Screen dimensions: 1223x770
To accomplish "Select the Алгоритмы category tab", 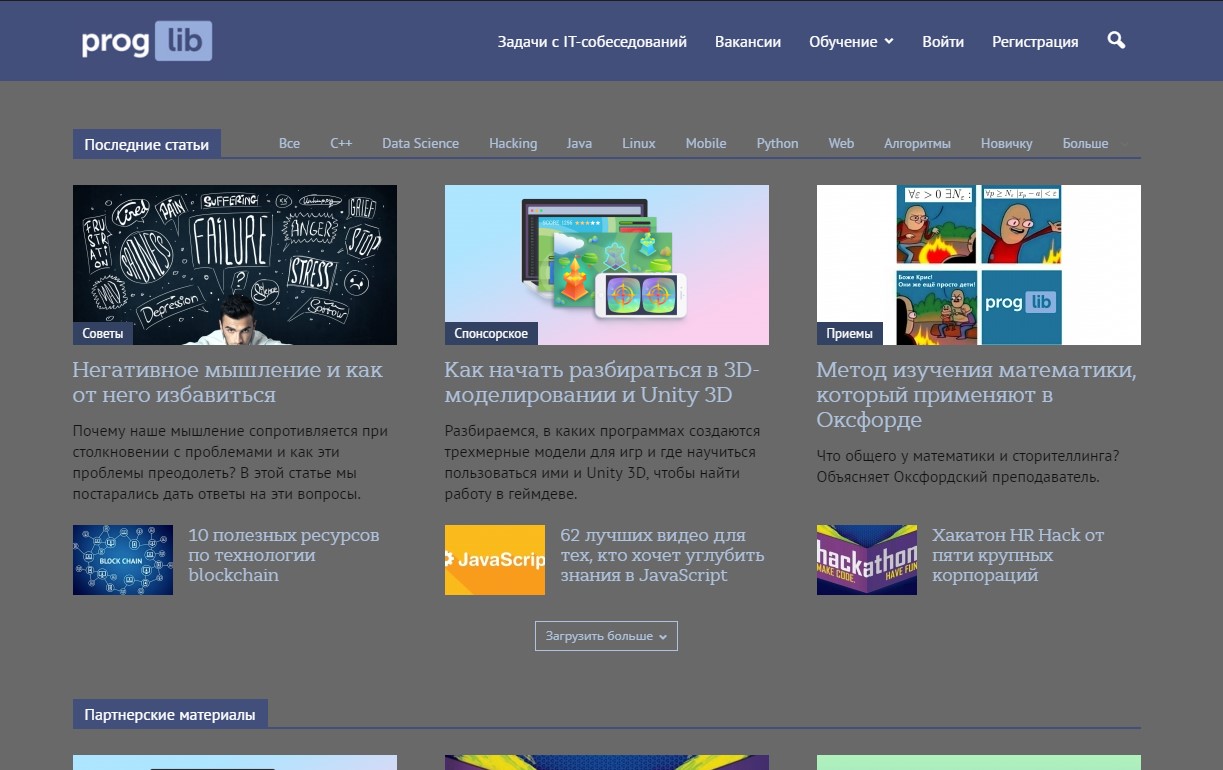I will tap(917, 143).
